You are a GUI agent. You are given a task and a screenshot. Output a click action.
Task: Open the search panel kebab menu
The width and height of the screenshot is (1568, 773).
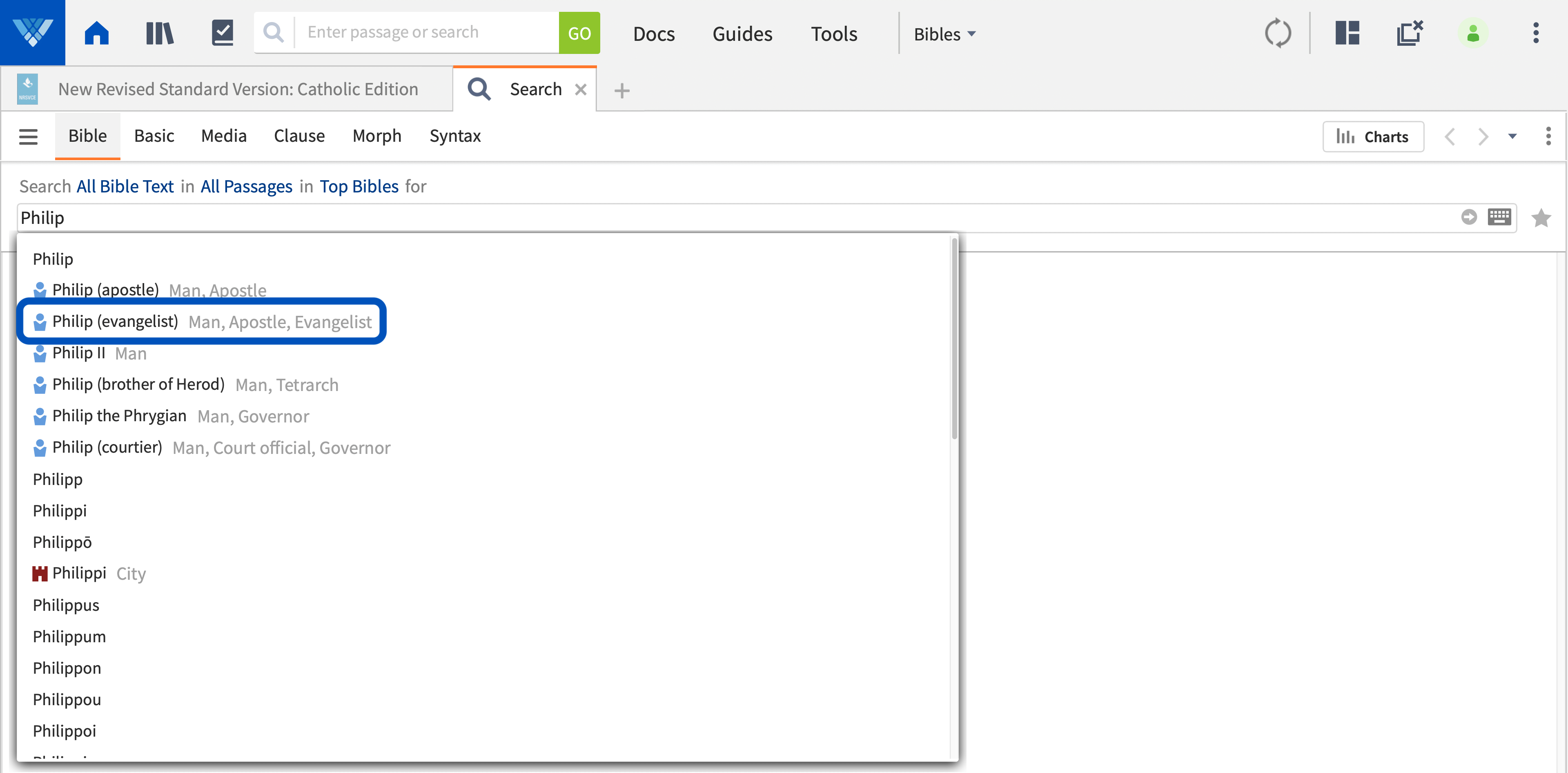(1548, 136)
